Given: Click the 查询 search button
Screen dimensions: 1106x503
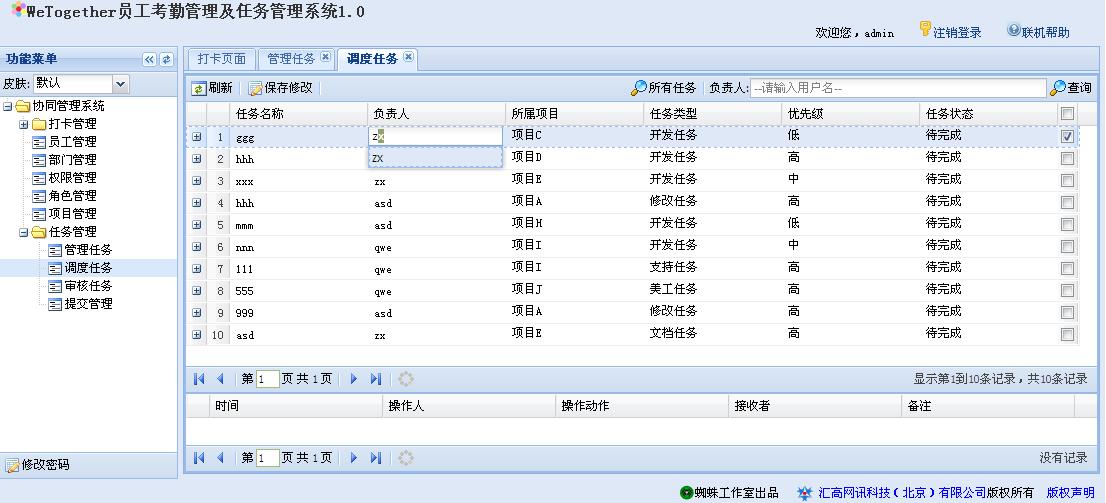Looking at the screenshot, I should [x=1071, y=88].
